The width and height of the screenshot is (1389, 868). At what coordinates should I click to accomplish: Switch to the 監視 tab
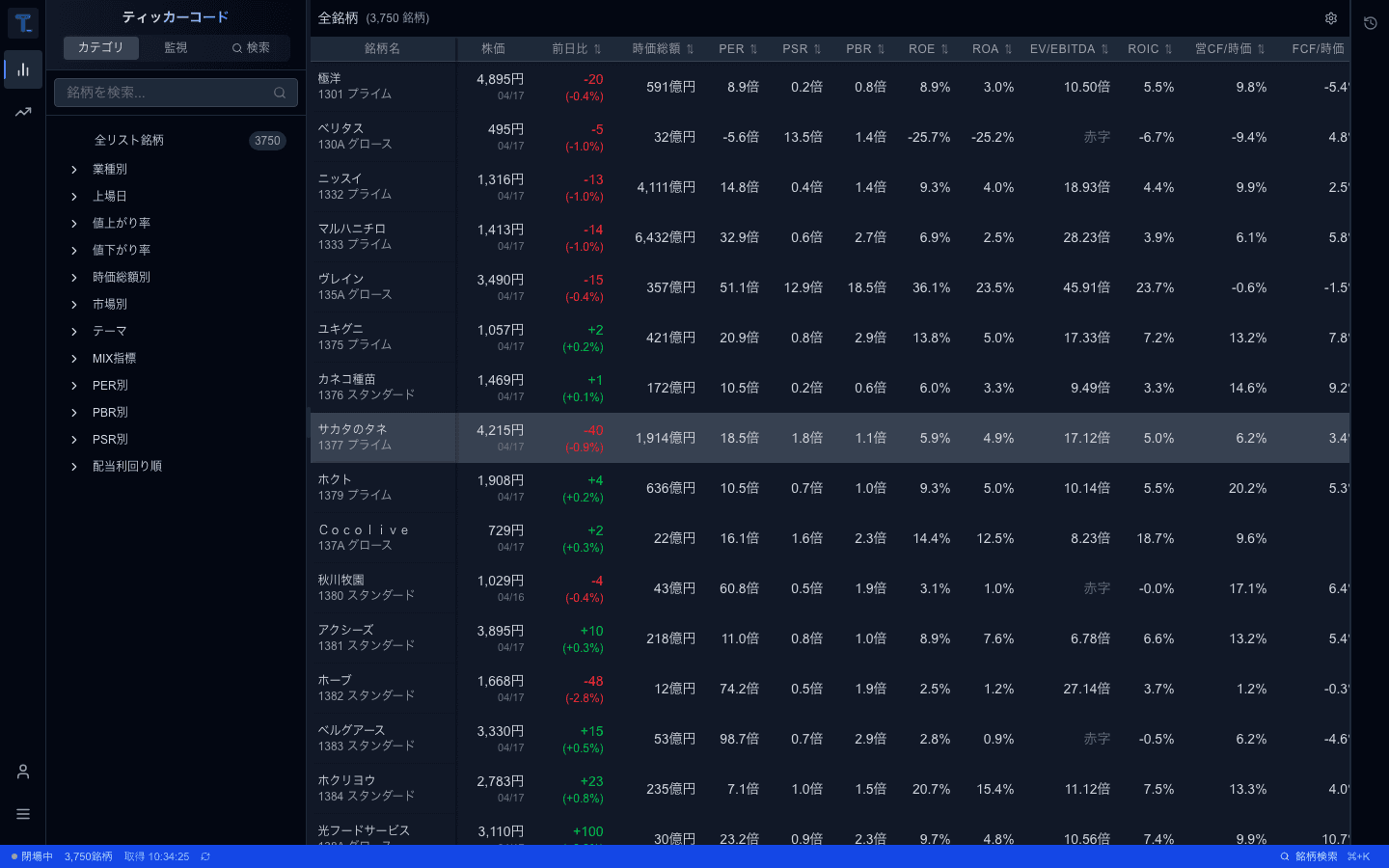pos(176,47)
